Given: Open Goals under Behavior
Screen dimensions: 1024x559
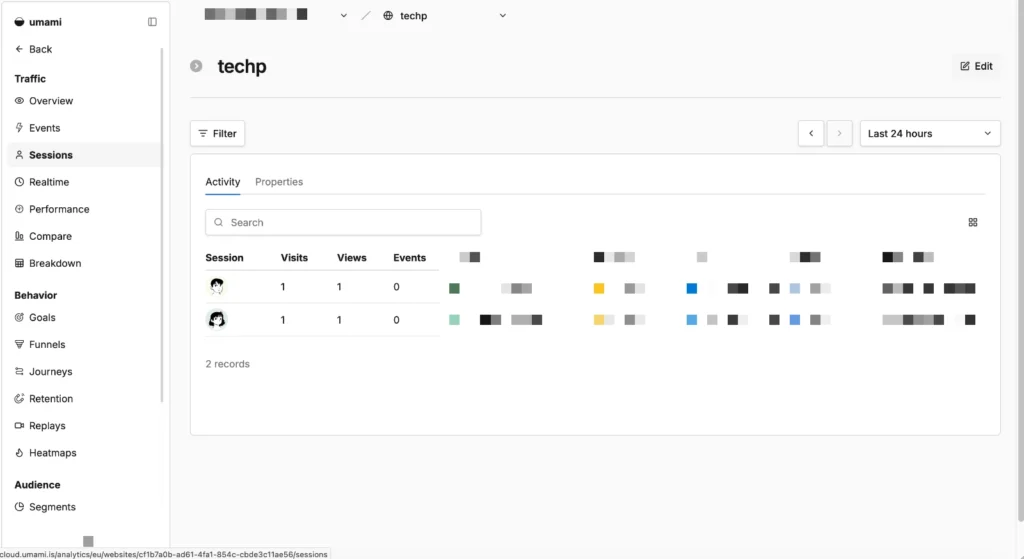Looking at the screenshot, I should pos(42,317).
